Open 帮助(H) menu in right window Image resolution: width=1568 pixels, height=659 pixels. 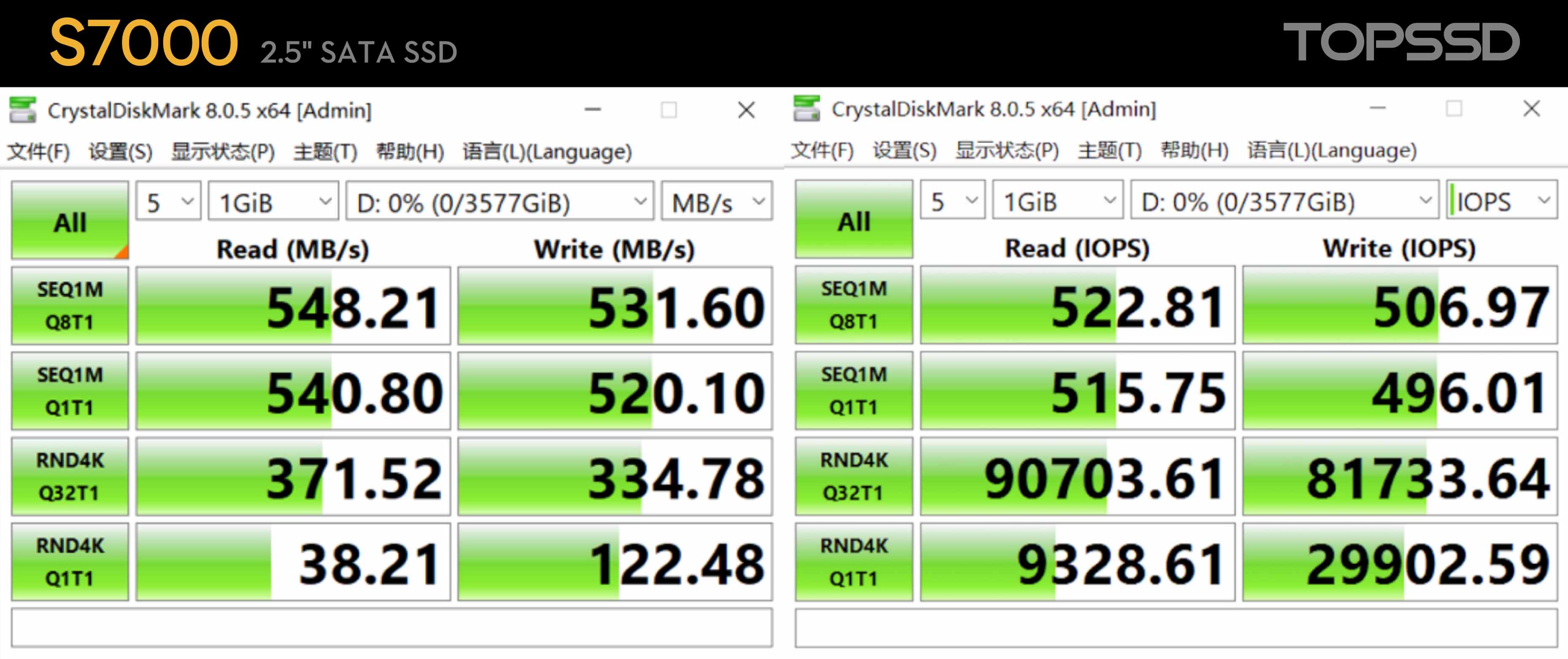tap(1194, 150)
